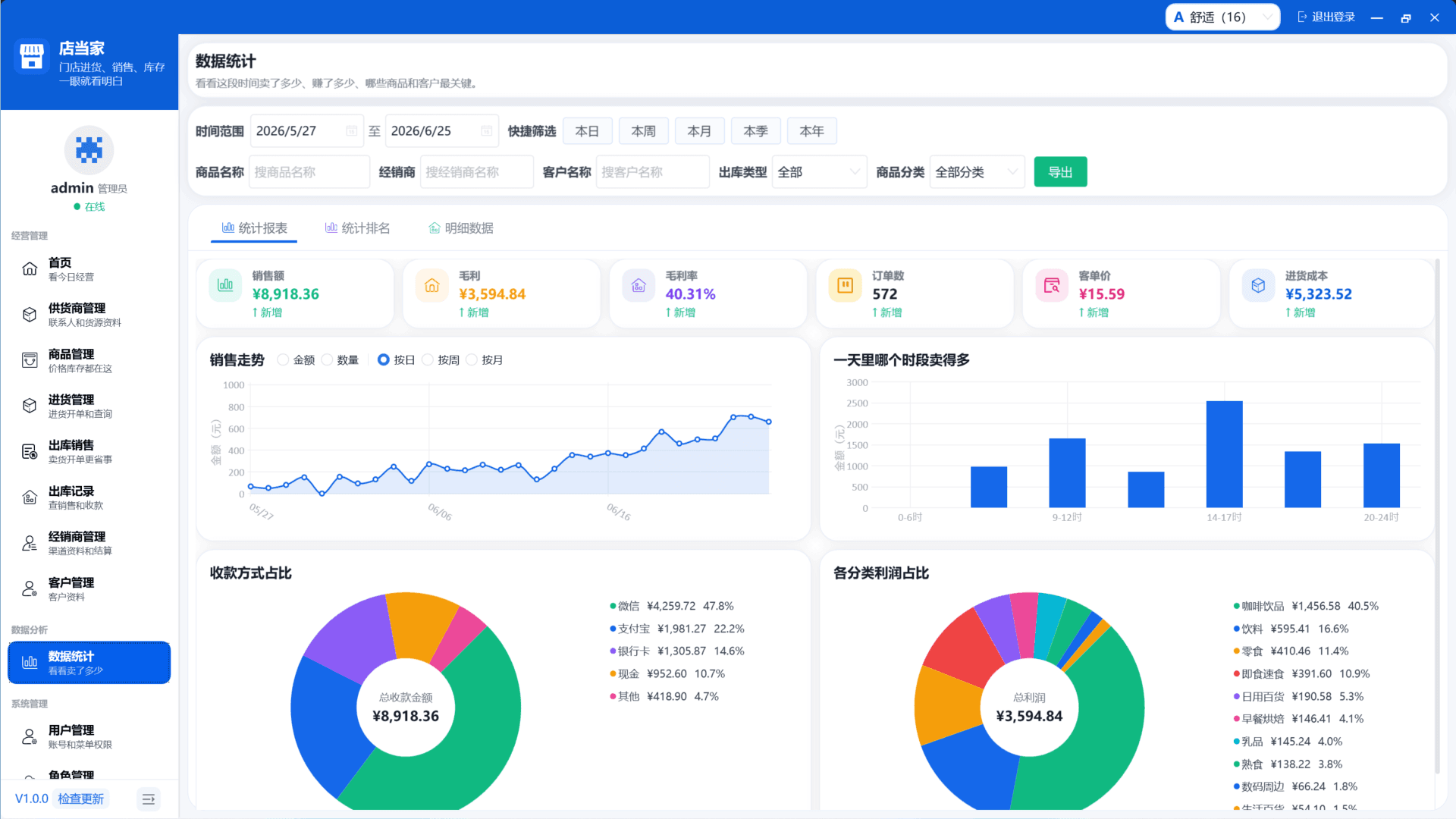The height and width of the screenshot is (819, 1456).
Task: Switch to the 统计报表 tab
Action: 254,228
